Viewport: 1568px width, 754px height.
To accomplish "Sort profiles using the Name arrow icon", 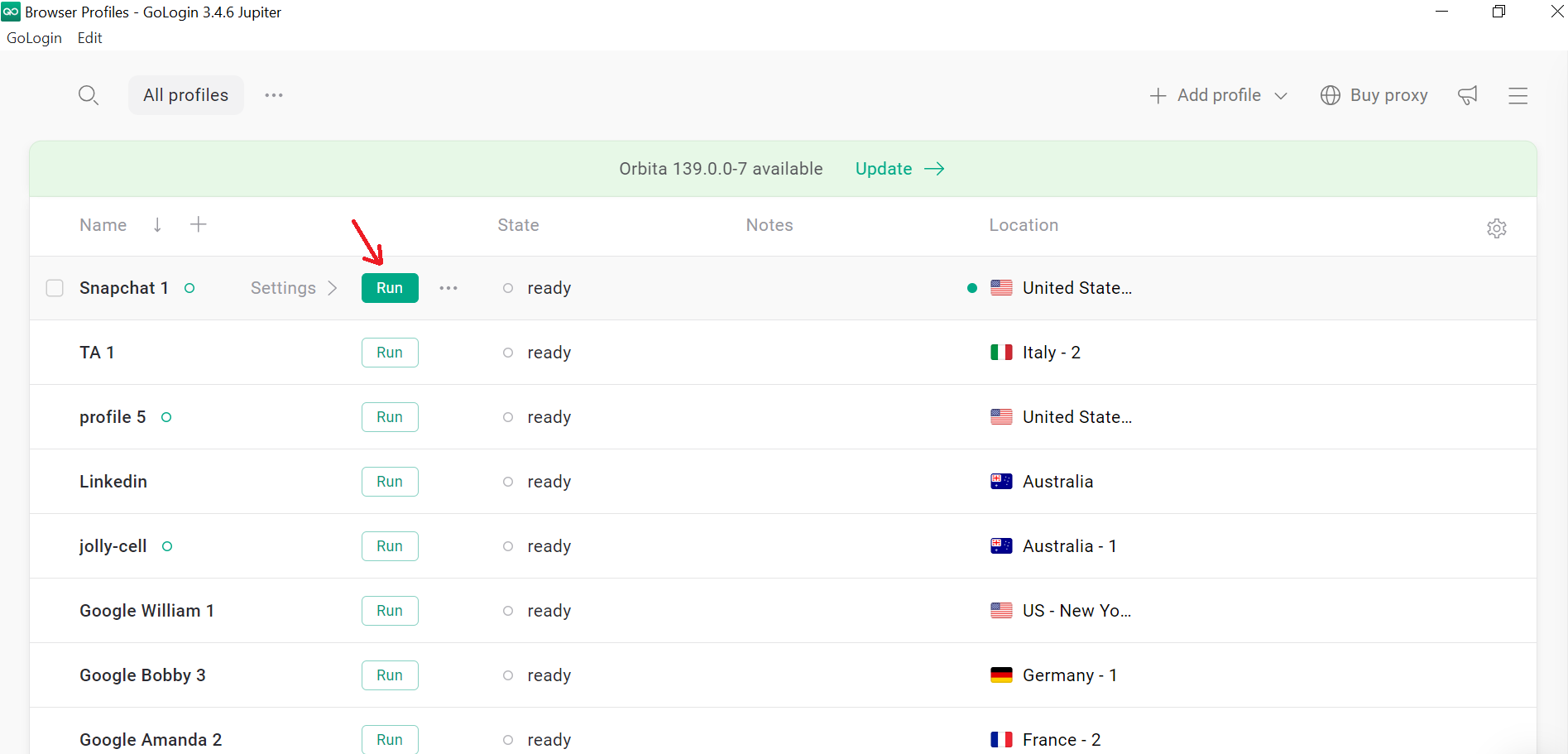I will pos(157,225).
